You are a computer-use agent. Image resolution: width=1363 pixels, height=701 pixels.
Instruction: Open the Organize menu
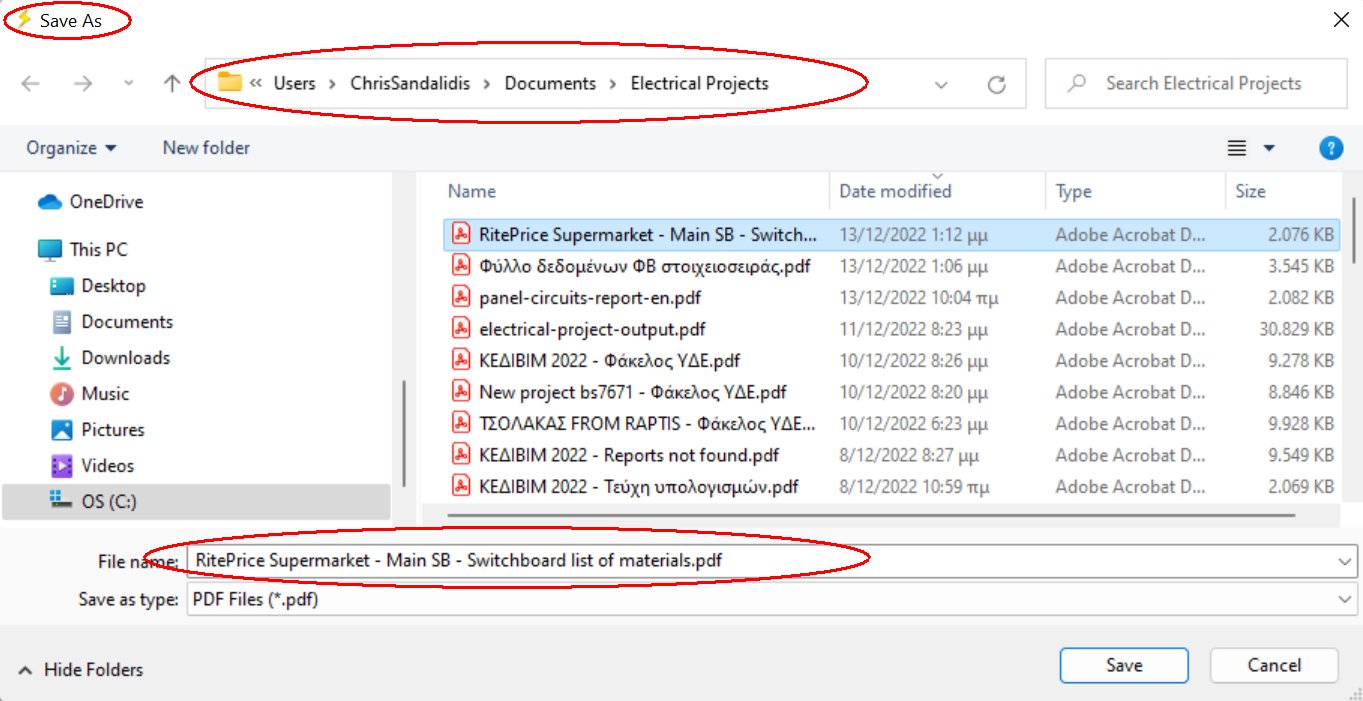pos(71,148)
